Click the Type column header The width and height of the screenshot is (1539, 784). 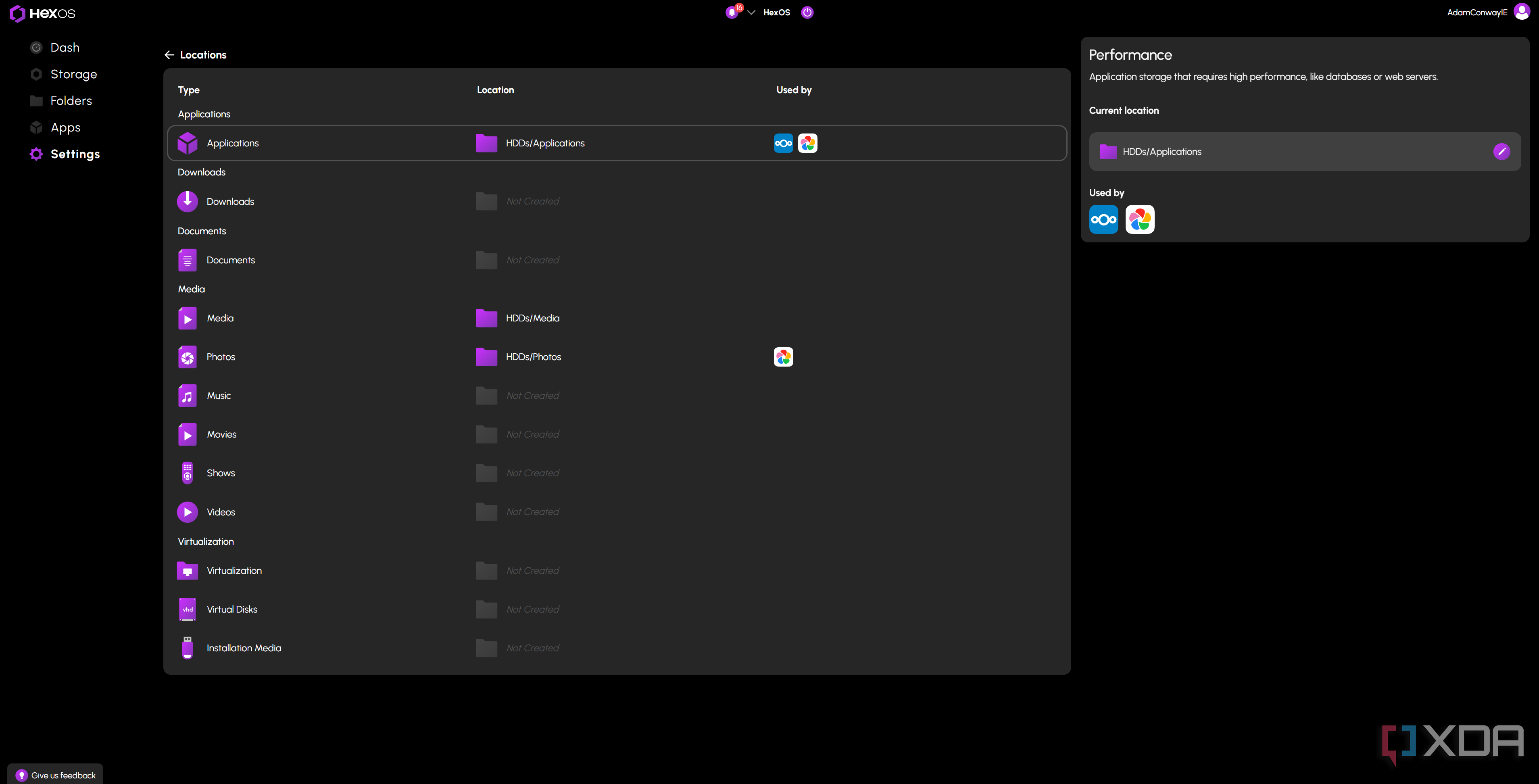[189, 90]
